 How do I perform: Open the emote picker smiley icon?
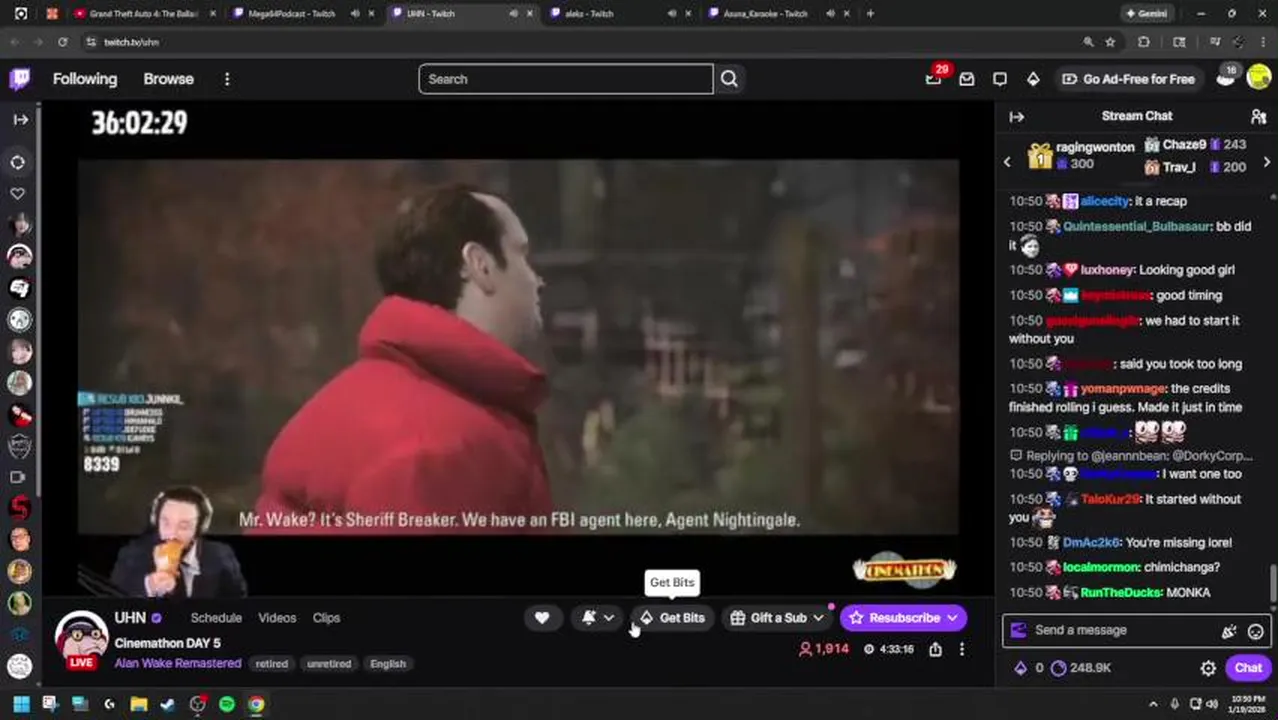[x=1255, y=631]
